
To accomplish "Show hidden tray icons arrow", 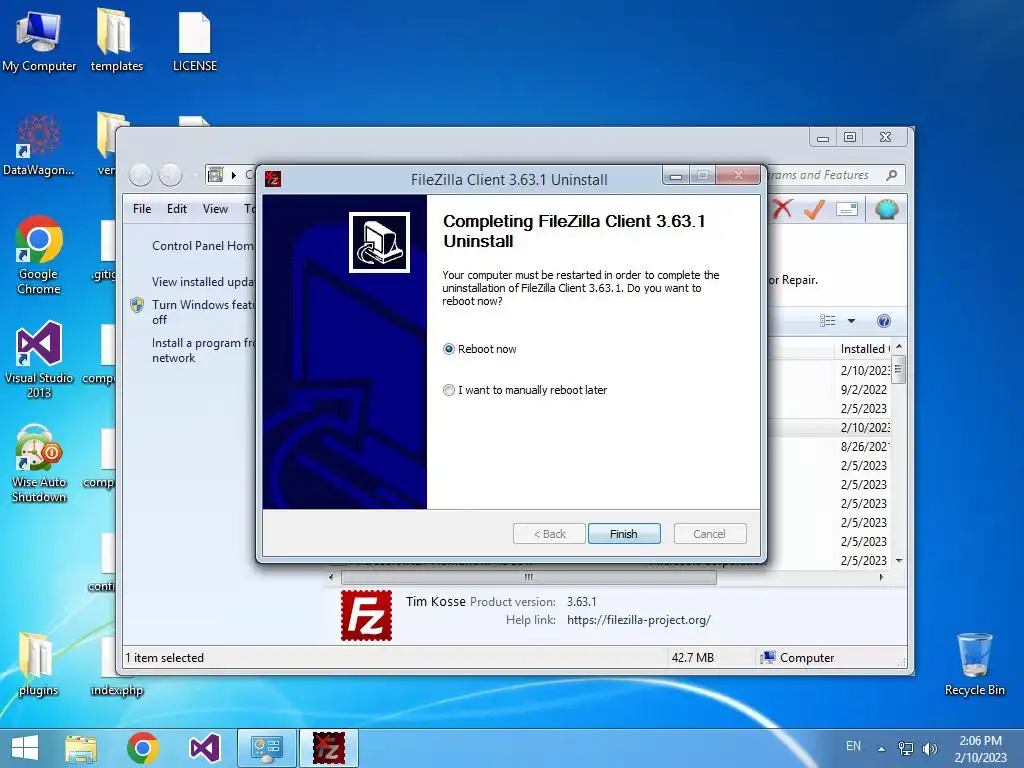I will tap(882, 749).
